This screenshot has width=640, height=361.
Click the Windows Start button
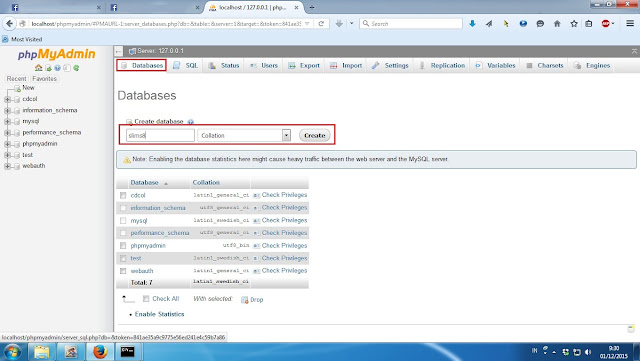pyautogui.click(x=12, y=352)
